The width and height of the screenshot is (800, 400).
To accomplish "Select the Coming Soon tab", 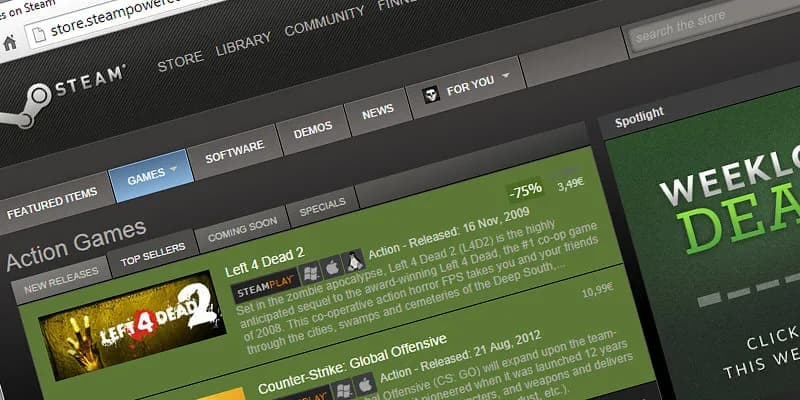I will [x=240, y=233].
